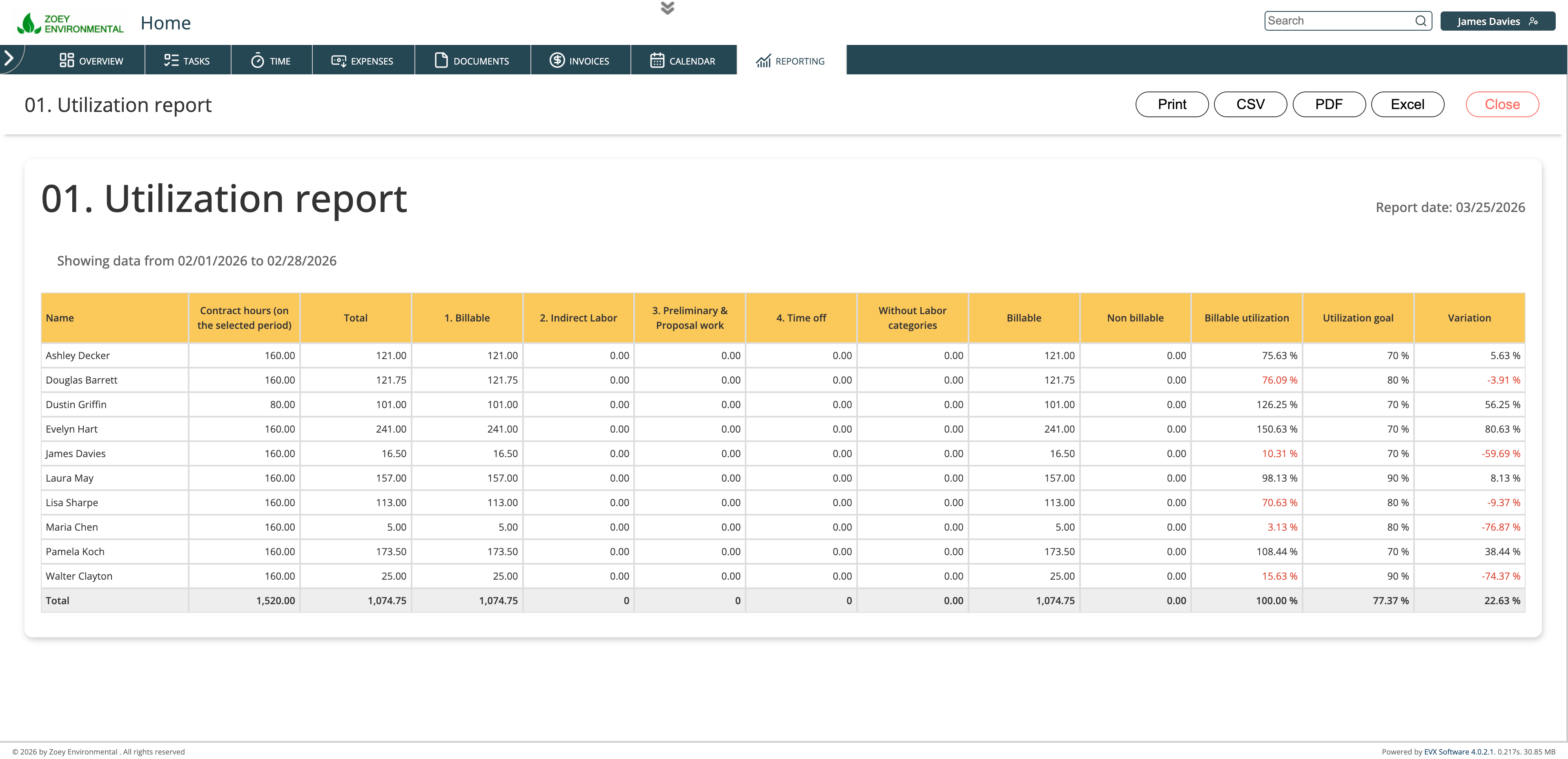Click the search magnifier icon
Image resolution: width=1568 pixels, height=759 pixels.
point(1421,21)
